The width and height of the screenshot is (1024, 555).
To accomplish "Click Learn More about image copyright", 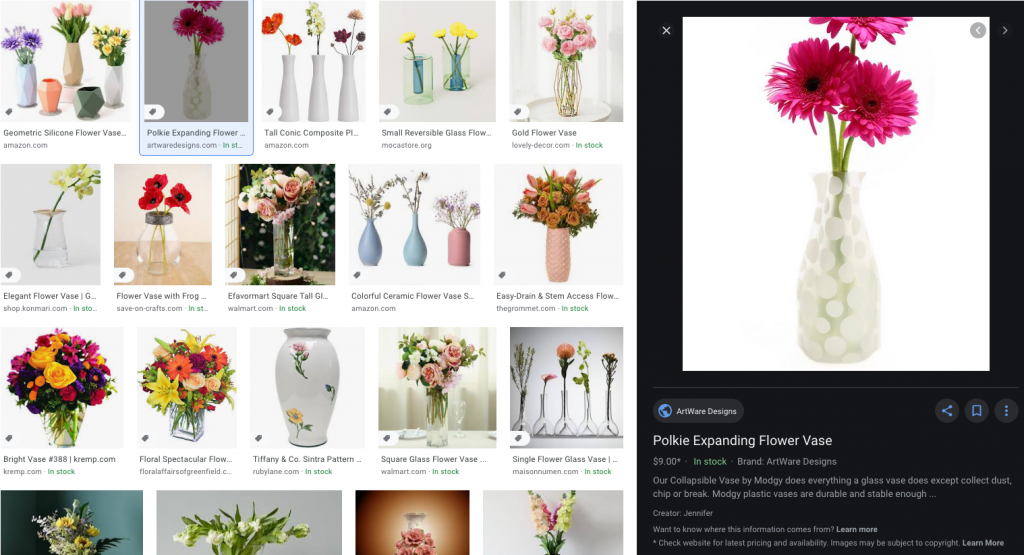I will (983, 543).
